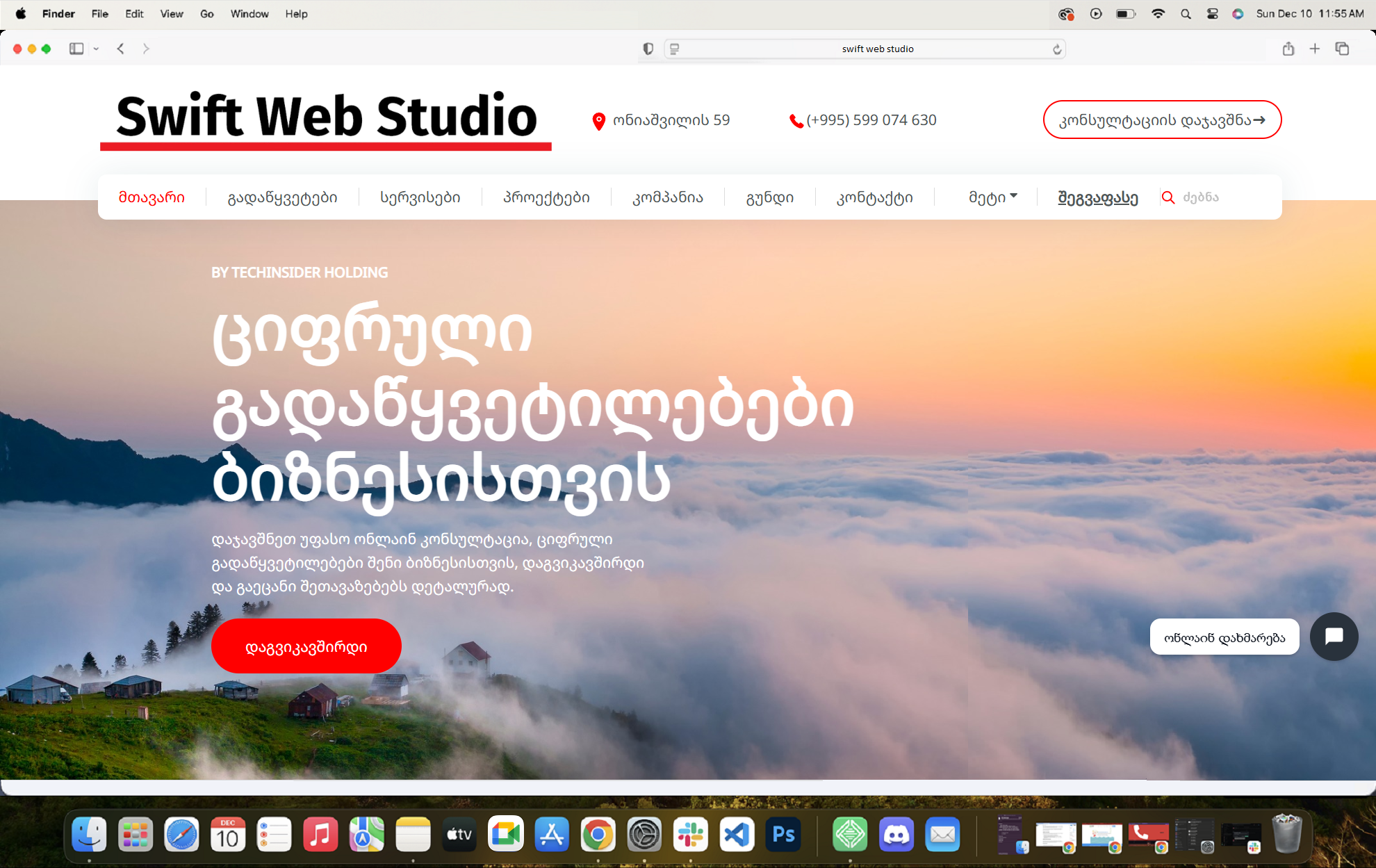Show the tab overview icon

1342,49
